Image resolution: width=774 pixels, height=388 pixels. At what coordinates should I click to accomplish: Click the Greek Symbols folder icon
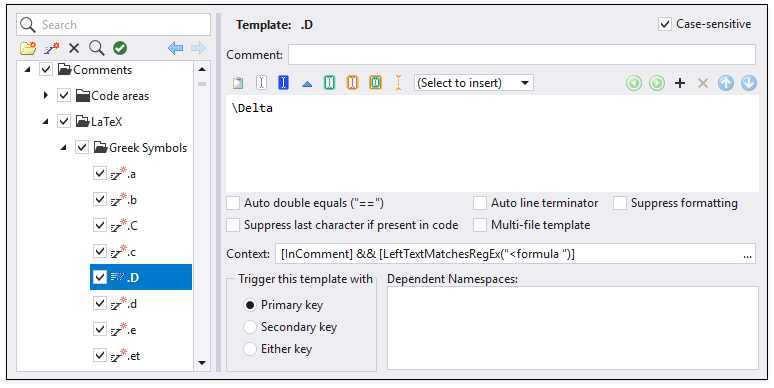[101, 147]
